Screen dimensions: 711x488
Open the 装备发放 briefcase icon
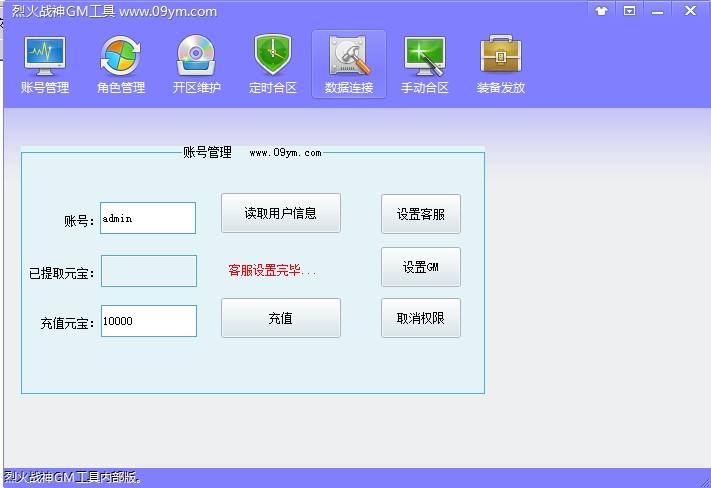click(501, 63)
